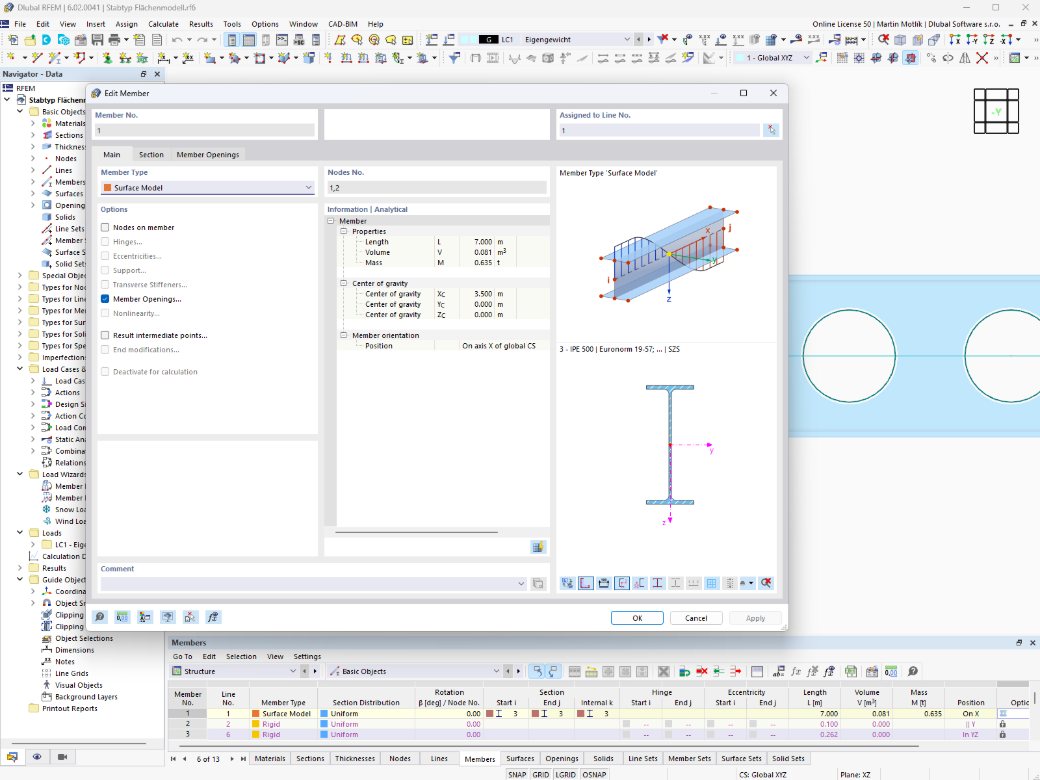
Task: Open the Calculate menu
Action: (x=163, y=24)
